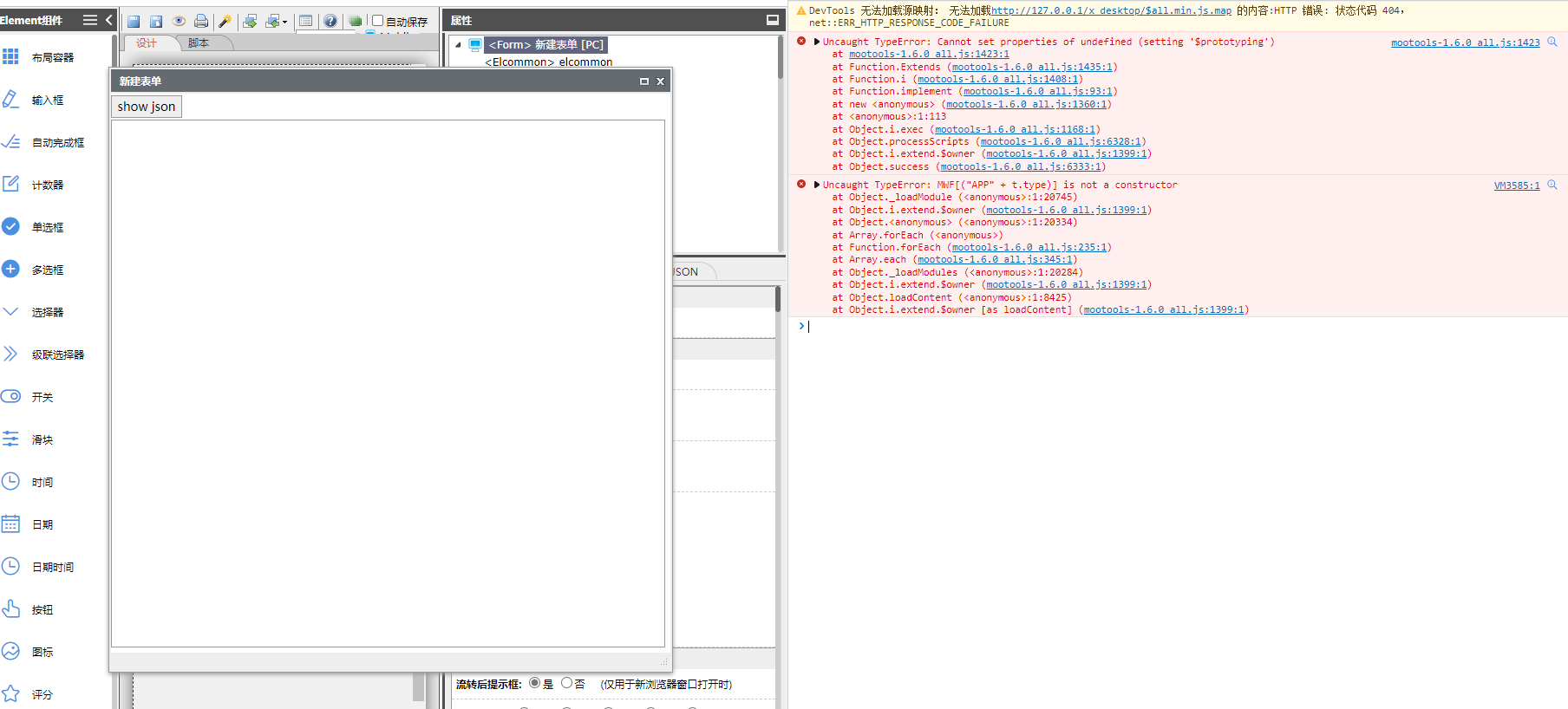Select 否 radio for 流转后提示框
The width and height of the screenshot is (1568, 709).
[567, 683]
